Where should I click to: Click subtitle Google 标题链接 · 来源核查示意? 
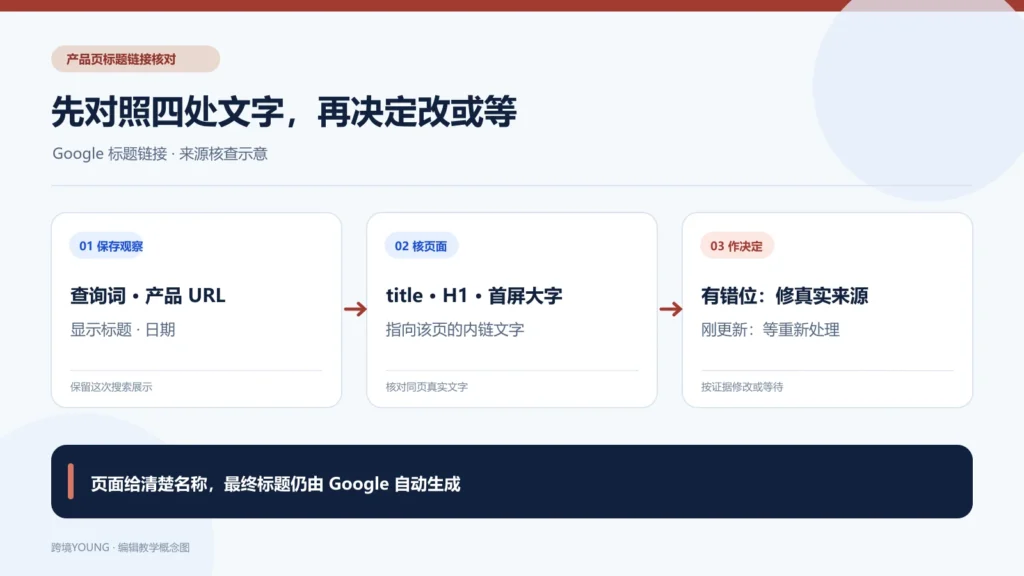[160, 153]
